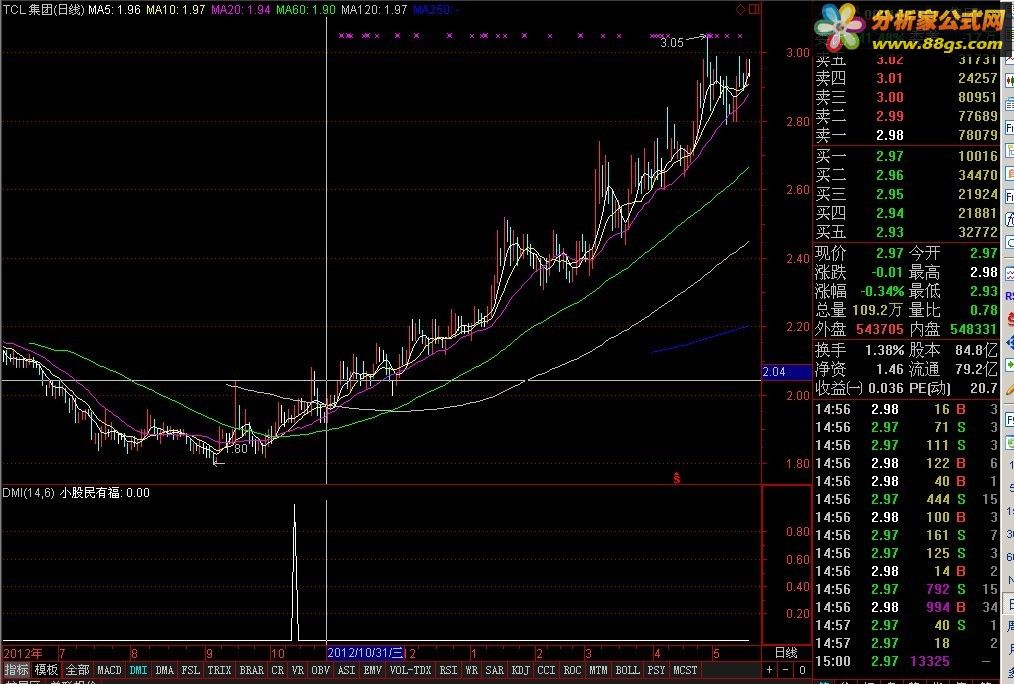The width and height of the screenshot is (1014, 684).
Task: Choose the WR indicator
Action: 471,670
